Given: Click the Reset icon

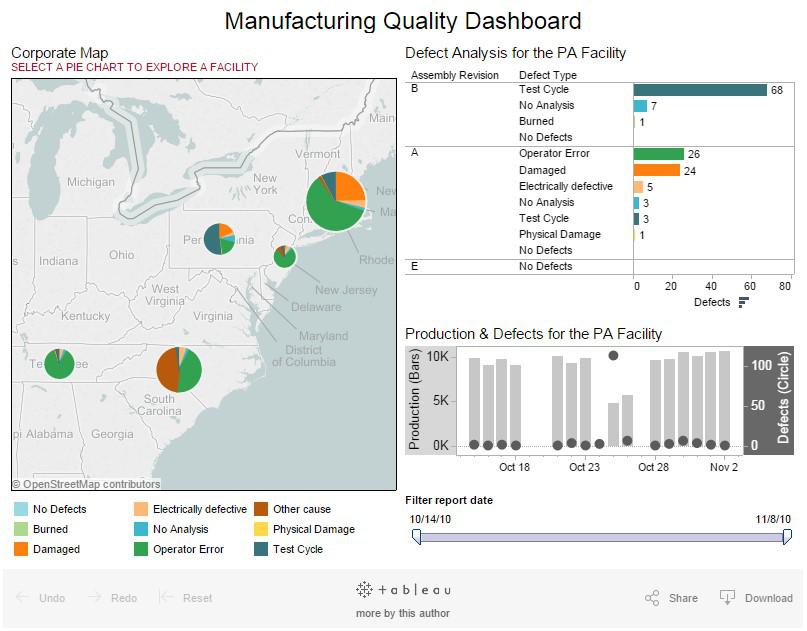Looking at the screenshot, I should point(167,598).
